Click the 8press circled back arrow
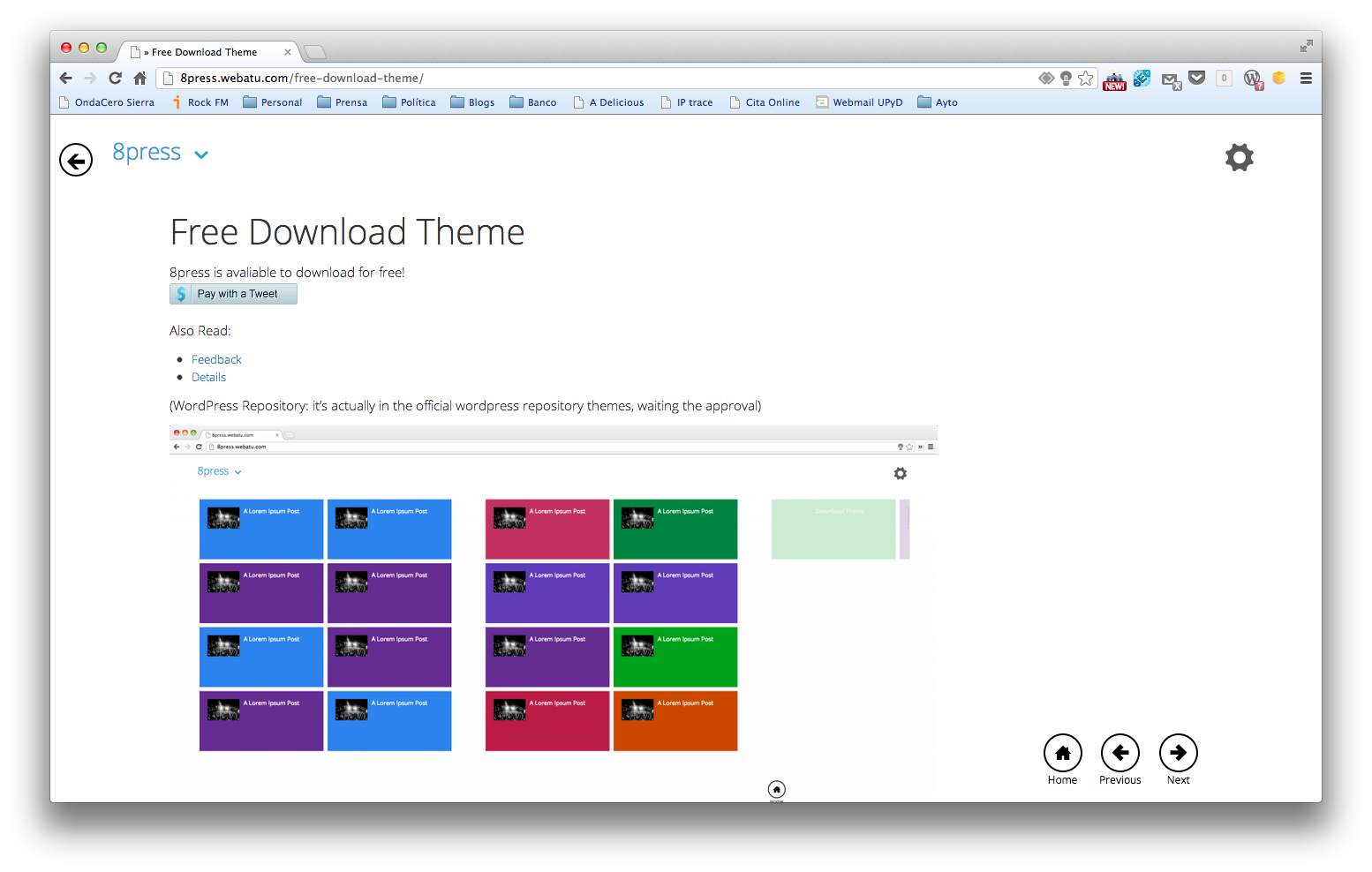Viewport: 1372px width, 872px height. coord(76,160)
